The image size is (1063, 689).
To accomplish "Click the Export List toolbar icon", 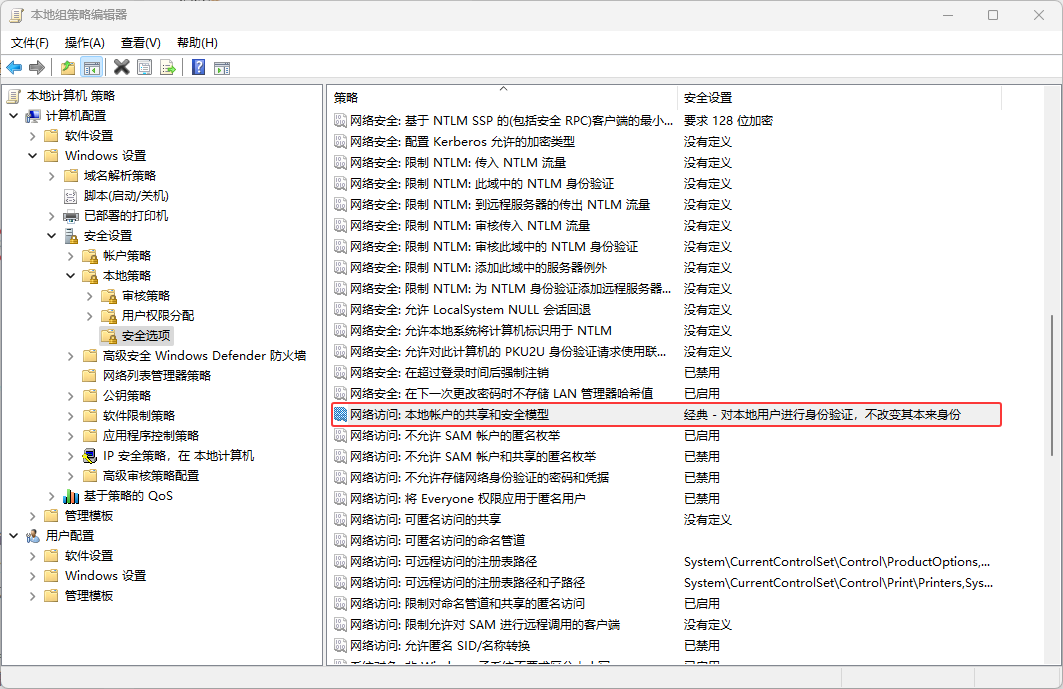I will pos(168,67).
